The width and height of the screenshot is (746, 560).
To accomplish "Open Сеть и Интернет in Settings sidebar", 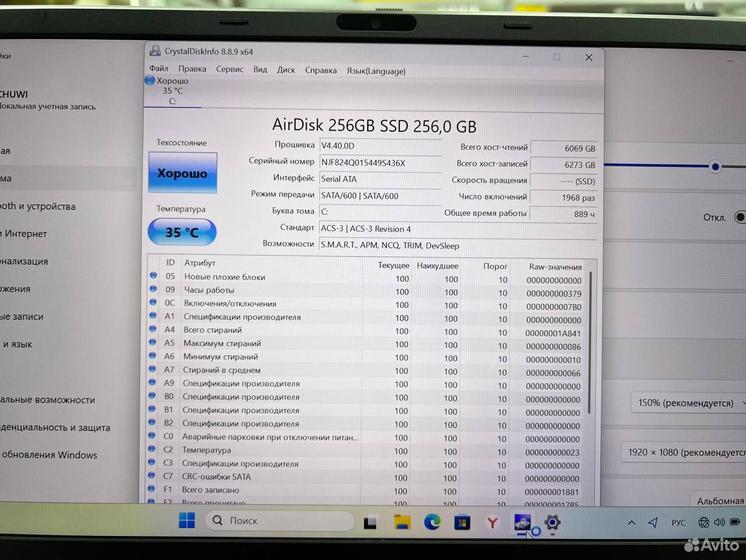I will [24, 234].
